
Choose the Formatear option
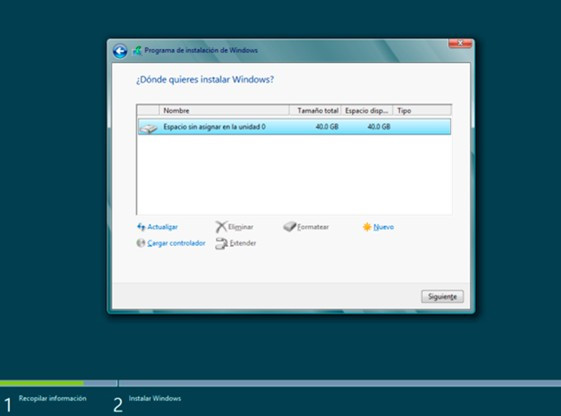[313, 227]
